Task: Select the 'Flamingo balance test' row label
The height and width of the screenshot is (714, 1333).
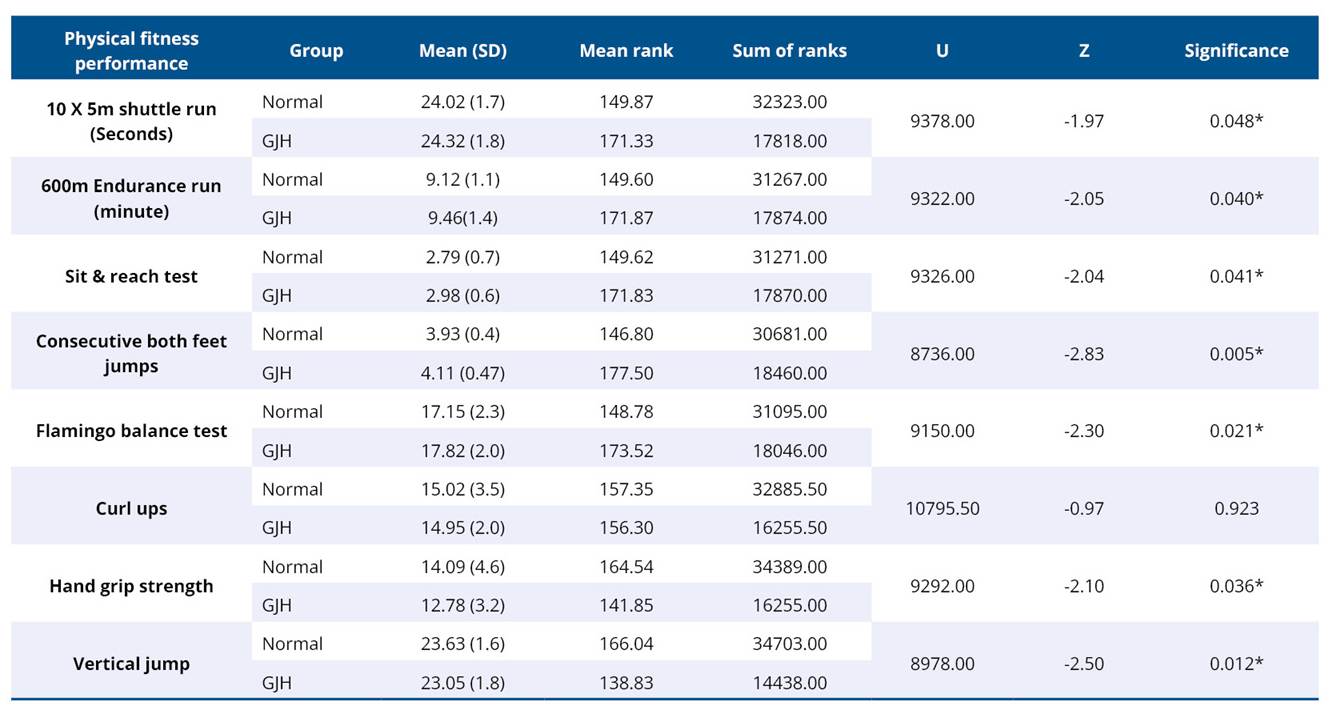Action: [x=131, y=431]
